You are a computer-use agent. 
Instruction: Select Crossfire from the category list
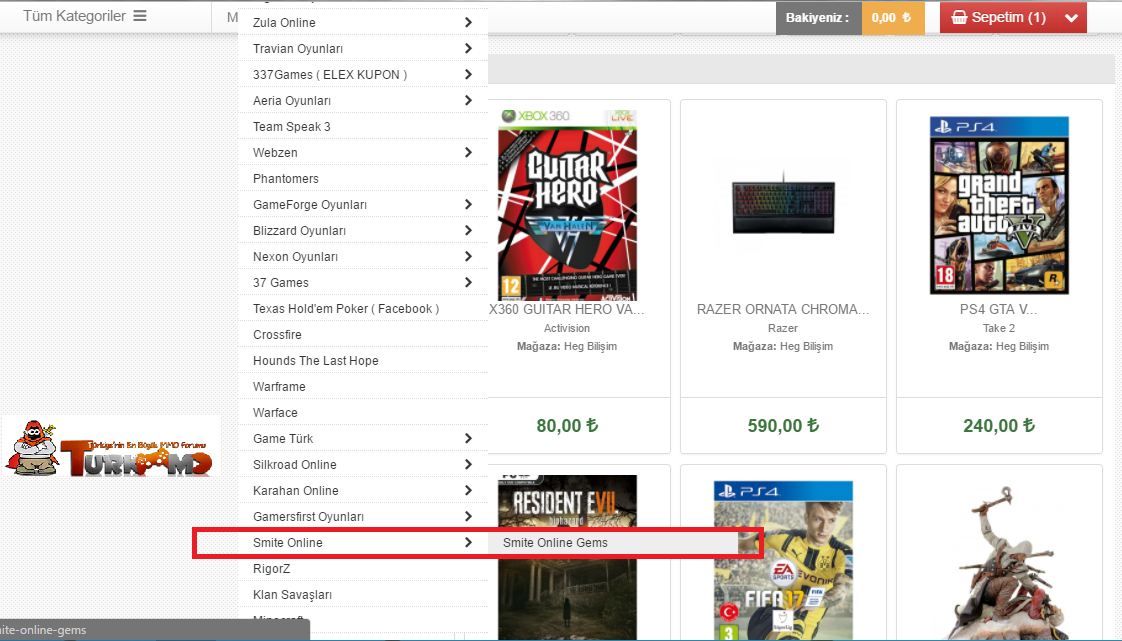[277, 335]
